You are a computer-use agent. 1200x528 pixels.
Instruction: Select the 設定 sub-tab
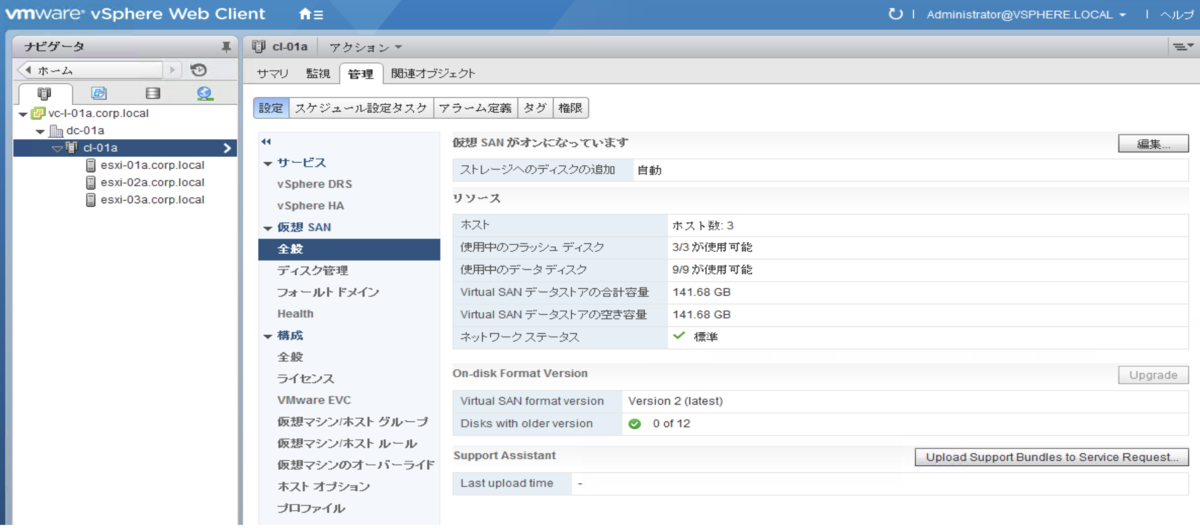coord(271,108)
